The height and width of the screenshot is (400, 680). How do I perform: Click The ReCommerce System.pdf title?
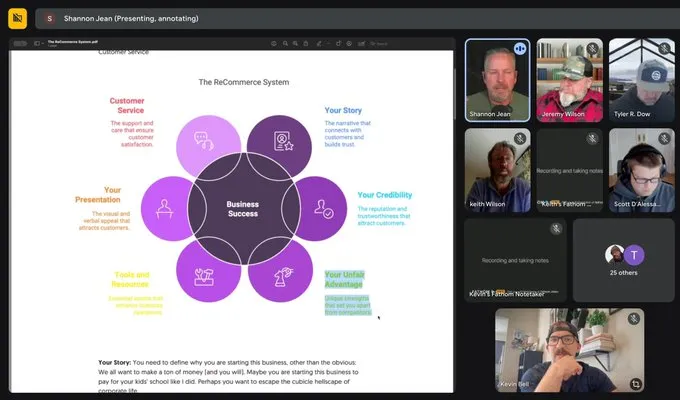click(75, 42)
